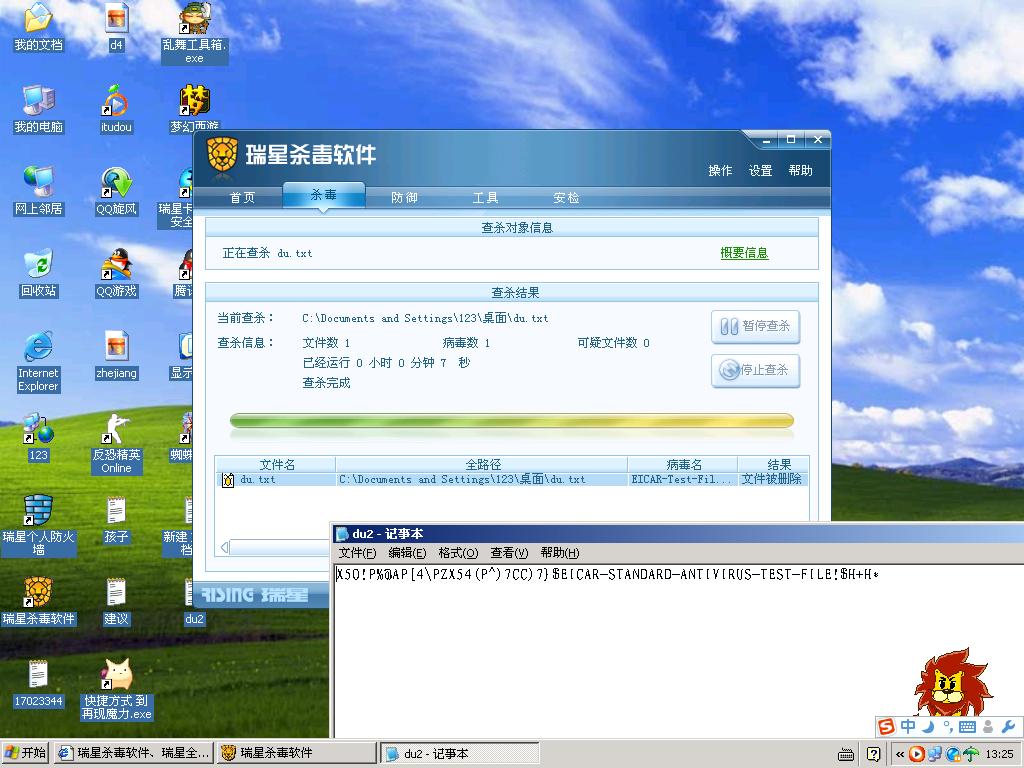Switch to du2 - 记事本 taskbar button
Viewport: 1024px width, 768px height.
pyautogui.click(x=460, y=753)
